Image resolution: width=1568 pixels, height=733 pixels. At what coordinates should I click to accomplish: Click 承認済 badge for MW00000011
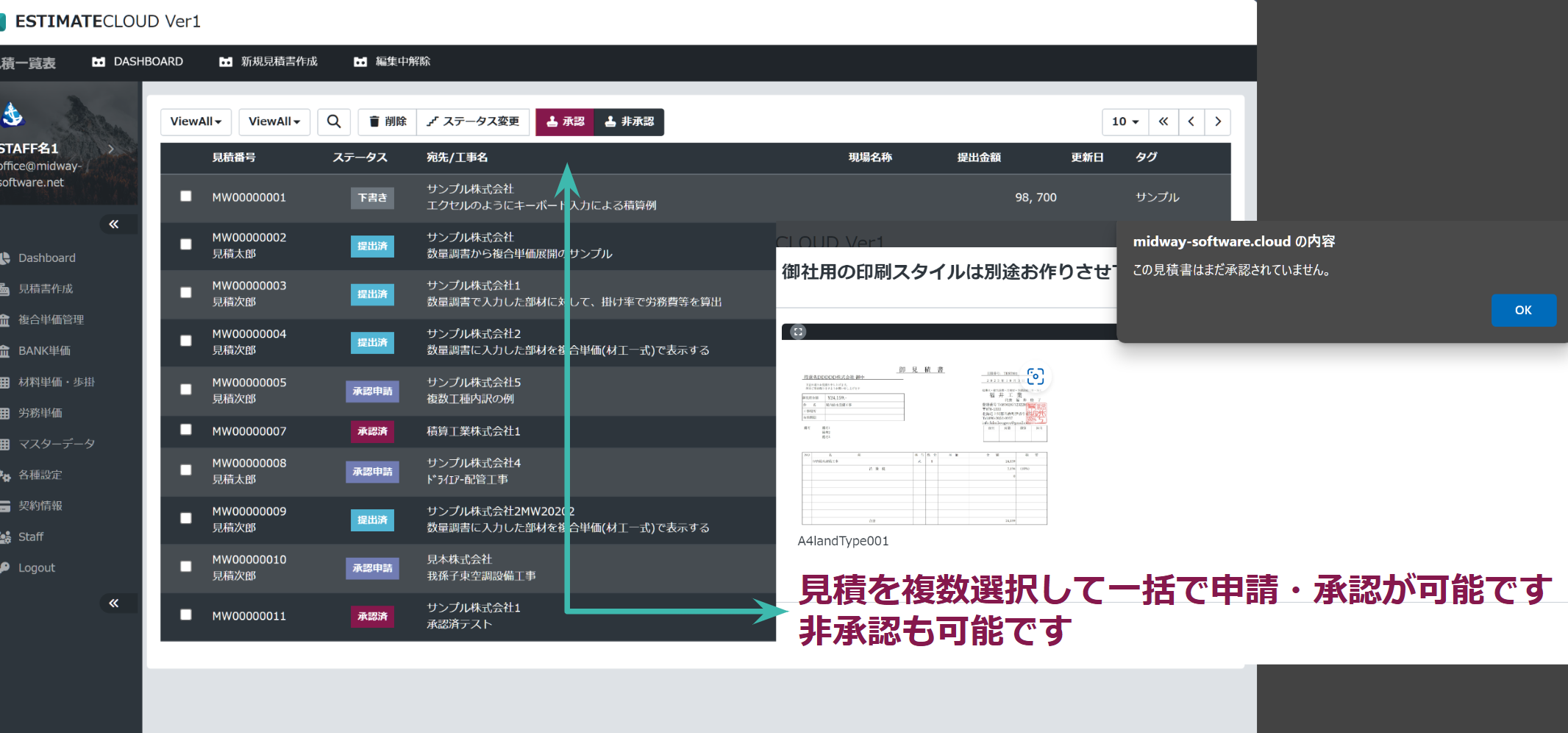coord(372,616)
